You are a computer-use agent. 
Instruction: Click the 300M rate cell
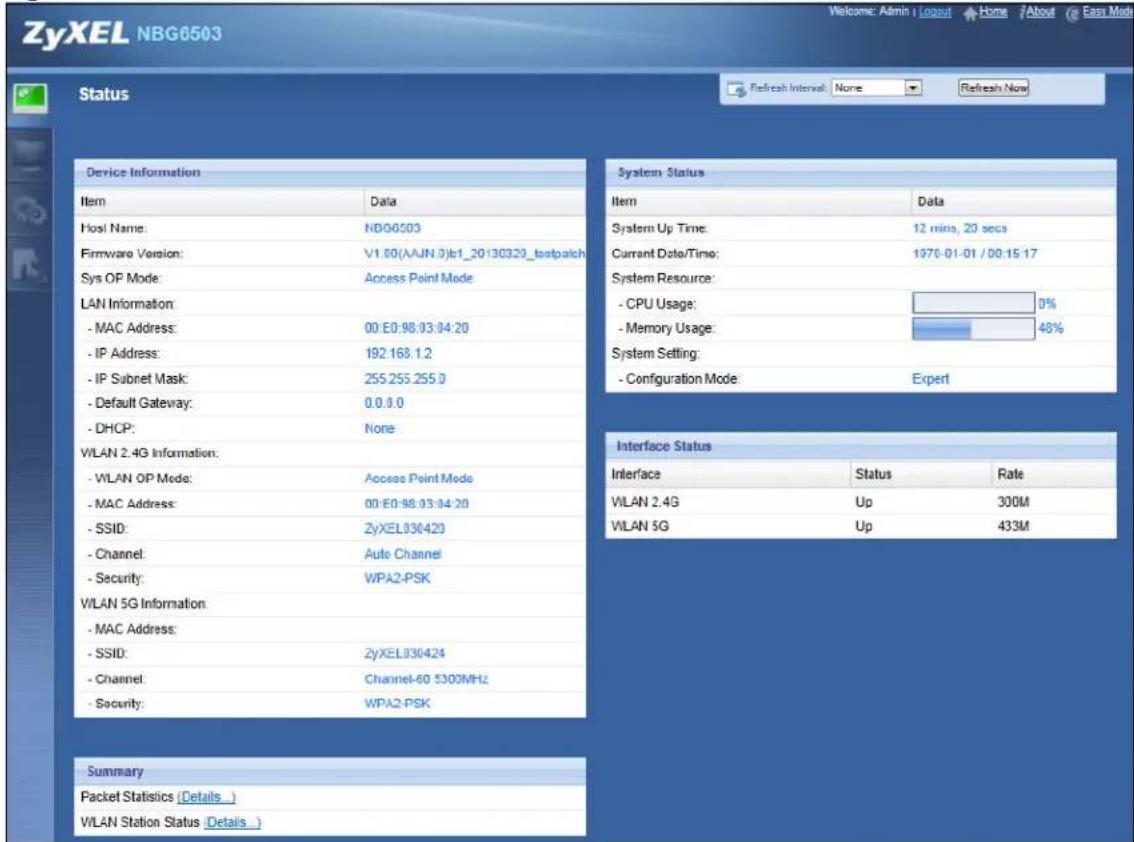[1013, 501]
